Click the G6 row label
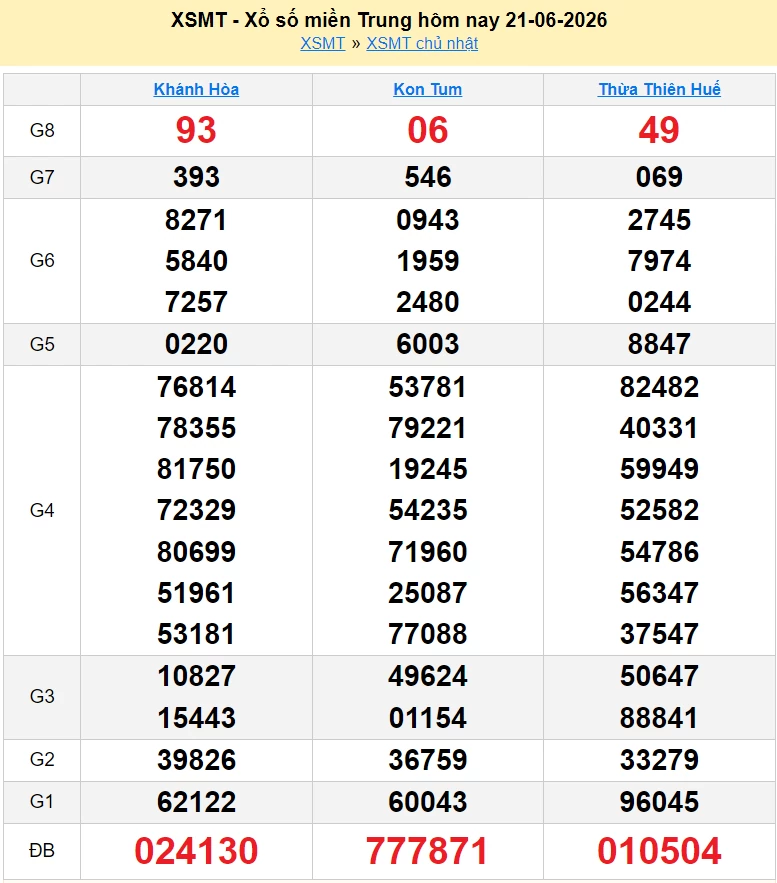Screen dimensions: 777x883 tap(42, 260)
